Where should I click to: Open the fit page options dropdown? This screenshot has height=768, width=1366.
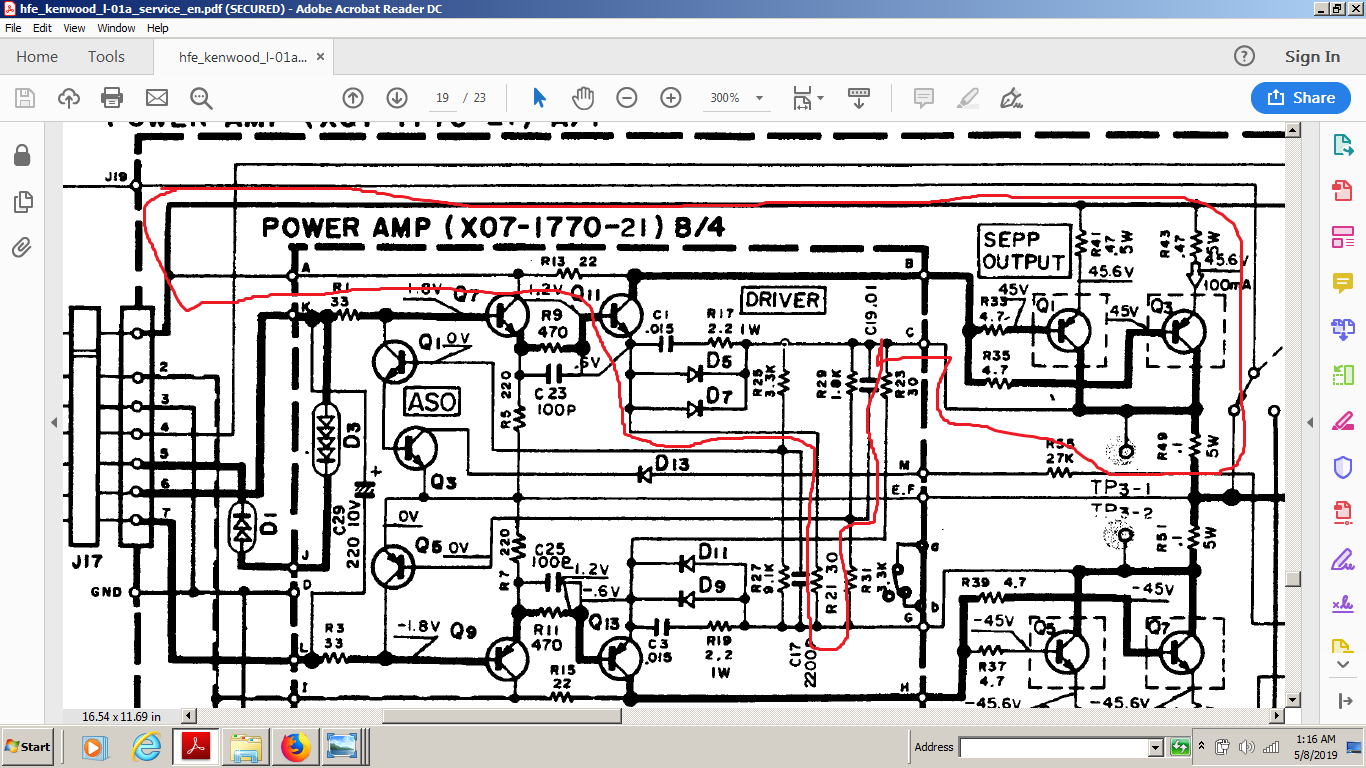(x=808, y=98)
